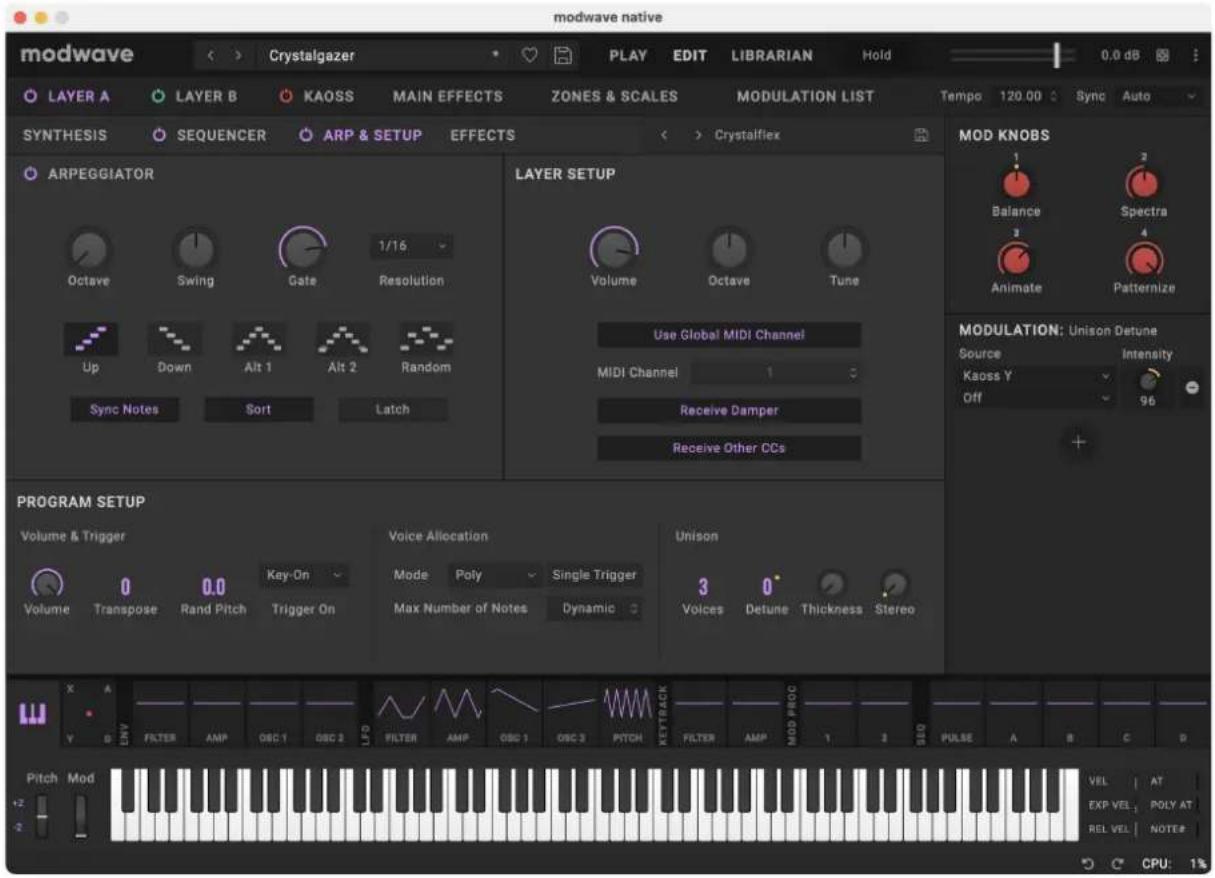Toggle the Hold button
The width and height of the screenshot is (1215, 878).
[877, 56]
